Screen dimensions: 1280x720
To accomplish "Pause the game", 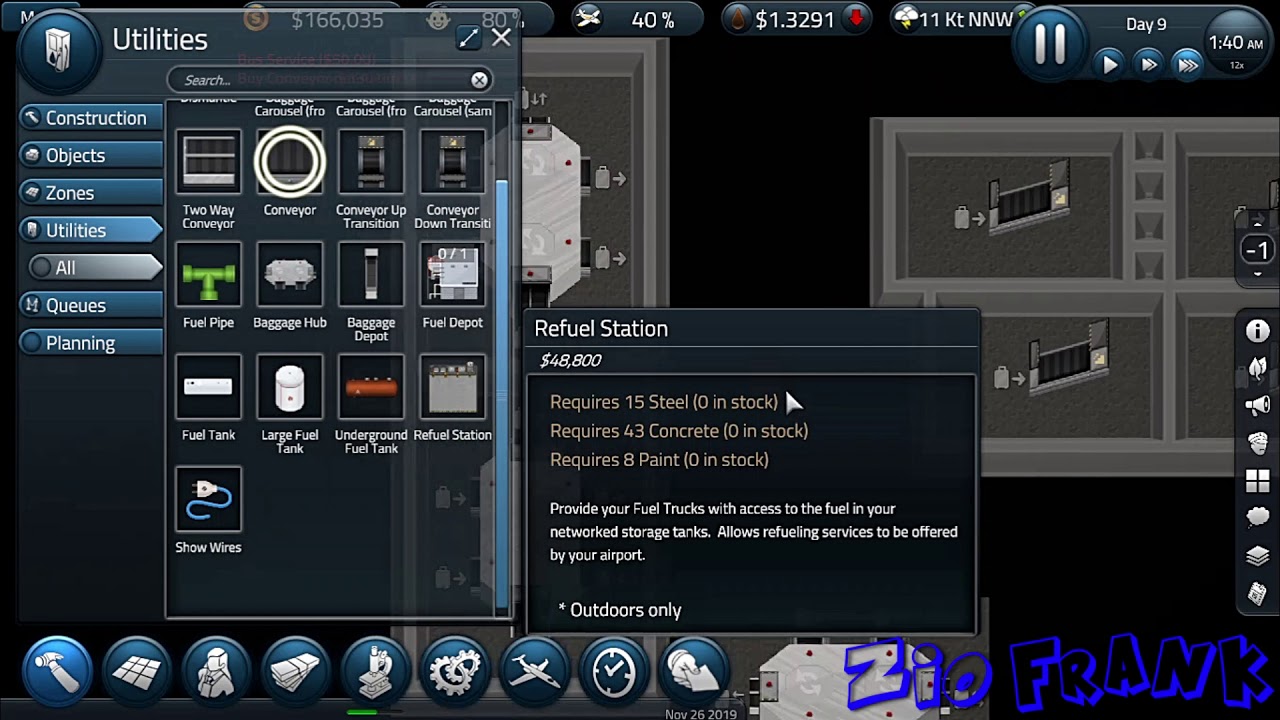I will click(1050, 43).
